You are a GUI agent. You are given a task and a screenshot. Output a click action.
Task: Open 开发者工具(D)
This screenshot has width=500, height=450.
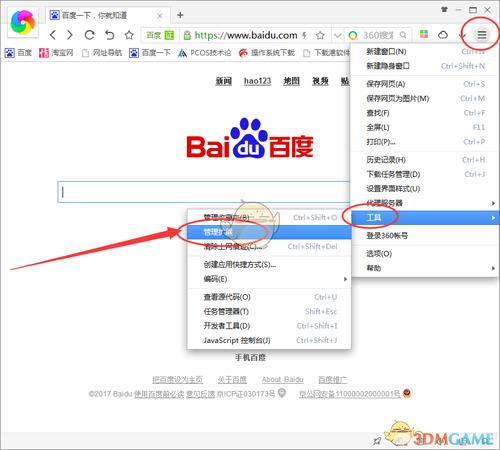269,326
